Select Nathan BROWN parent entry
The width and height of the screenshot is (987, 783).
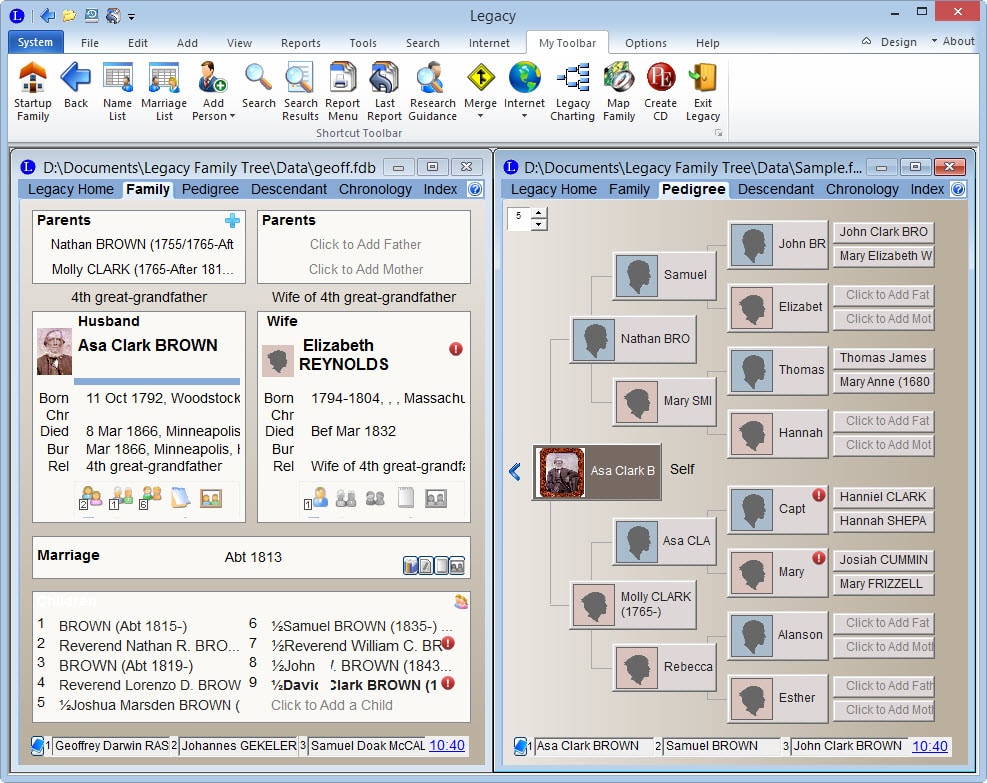[142, 244]
